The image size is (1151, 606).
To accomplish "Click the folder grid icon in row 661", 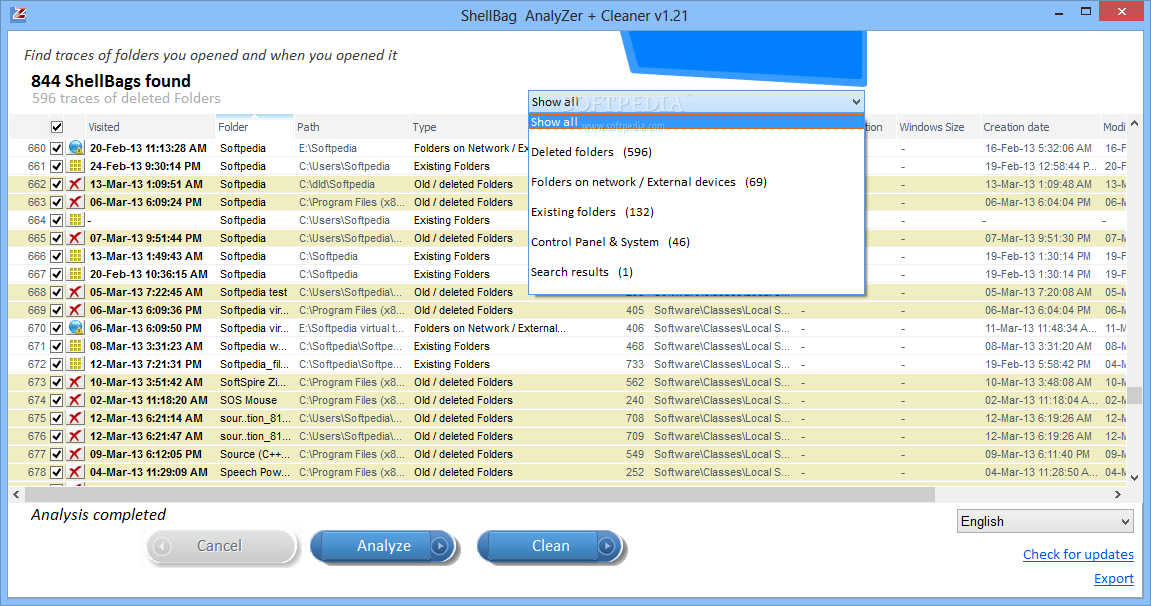I will point(75,166).
